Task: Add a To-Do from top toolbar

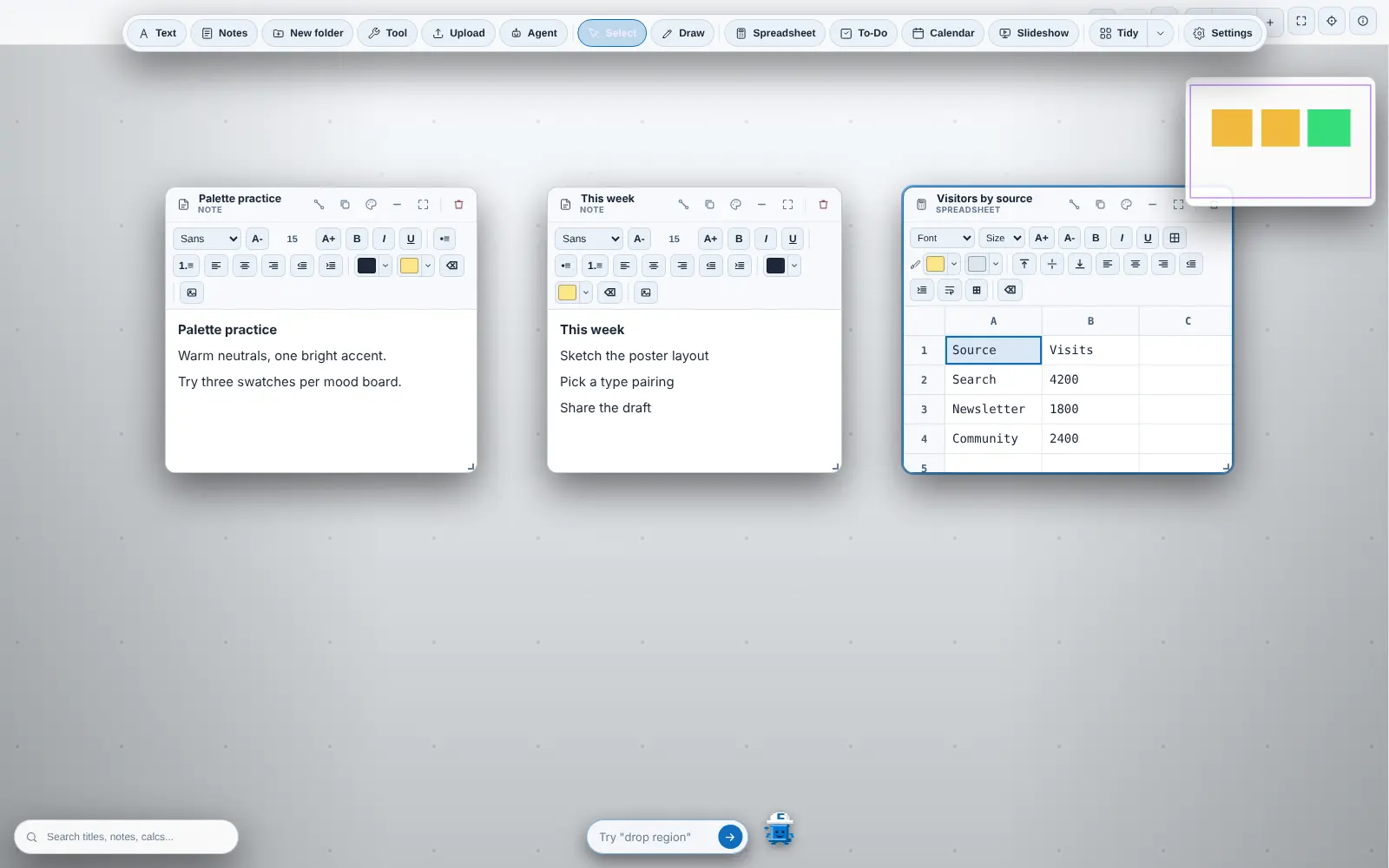Action: [864, 33]
